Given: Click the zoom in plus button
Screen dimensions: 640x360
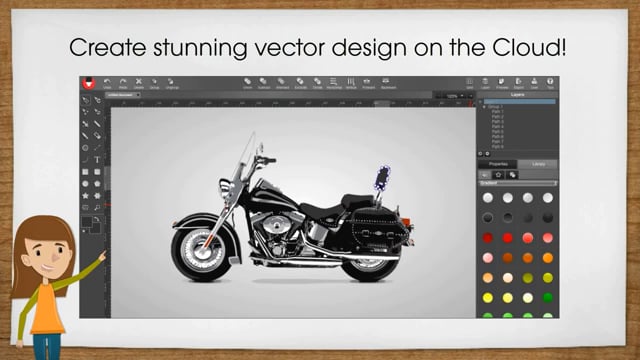Looking at the screenshot, I should (470, 96).
